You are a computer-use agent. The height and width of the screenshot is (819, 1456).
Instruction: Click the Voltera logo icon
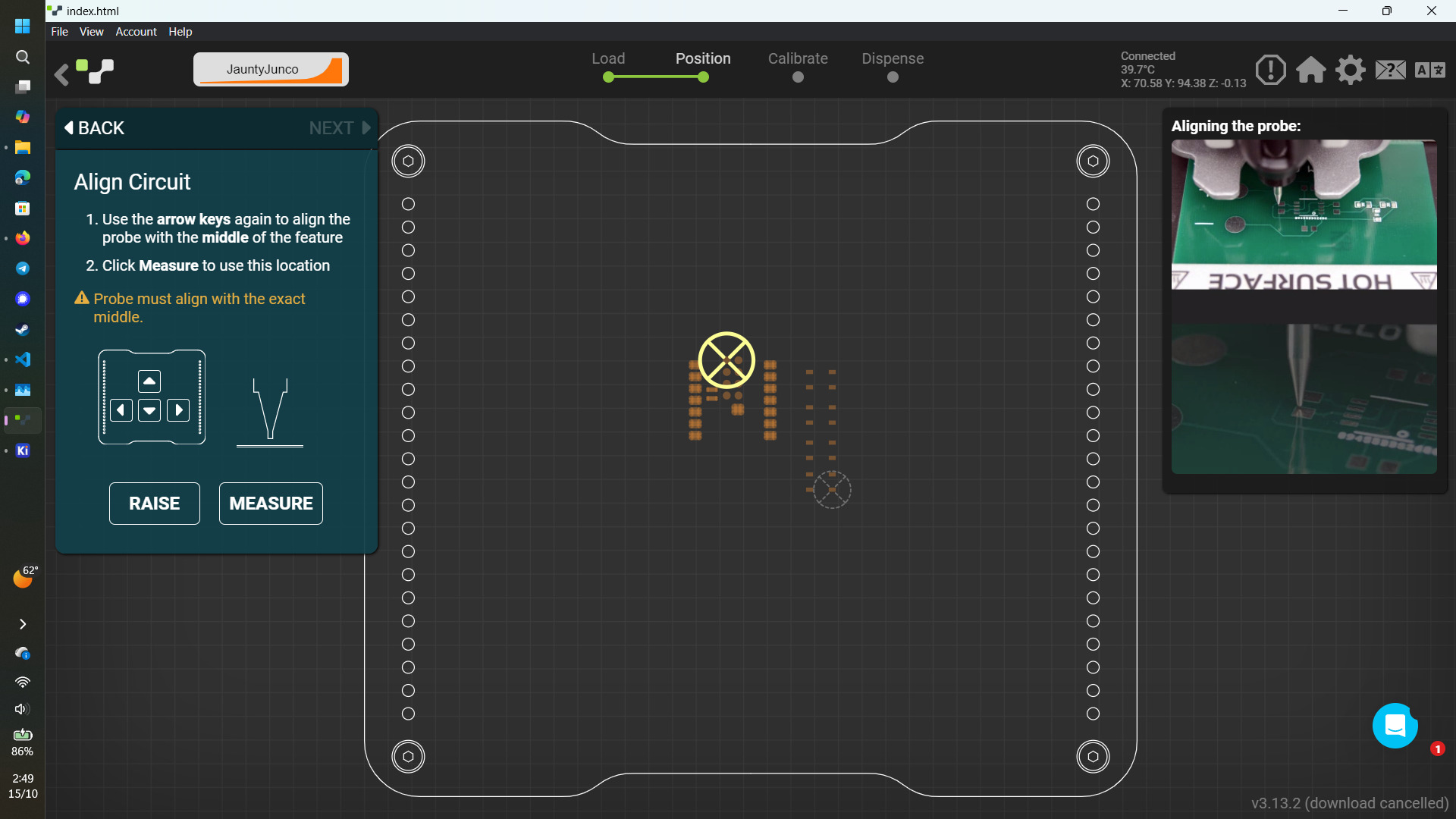click(x=95, y=71)
